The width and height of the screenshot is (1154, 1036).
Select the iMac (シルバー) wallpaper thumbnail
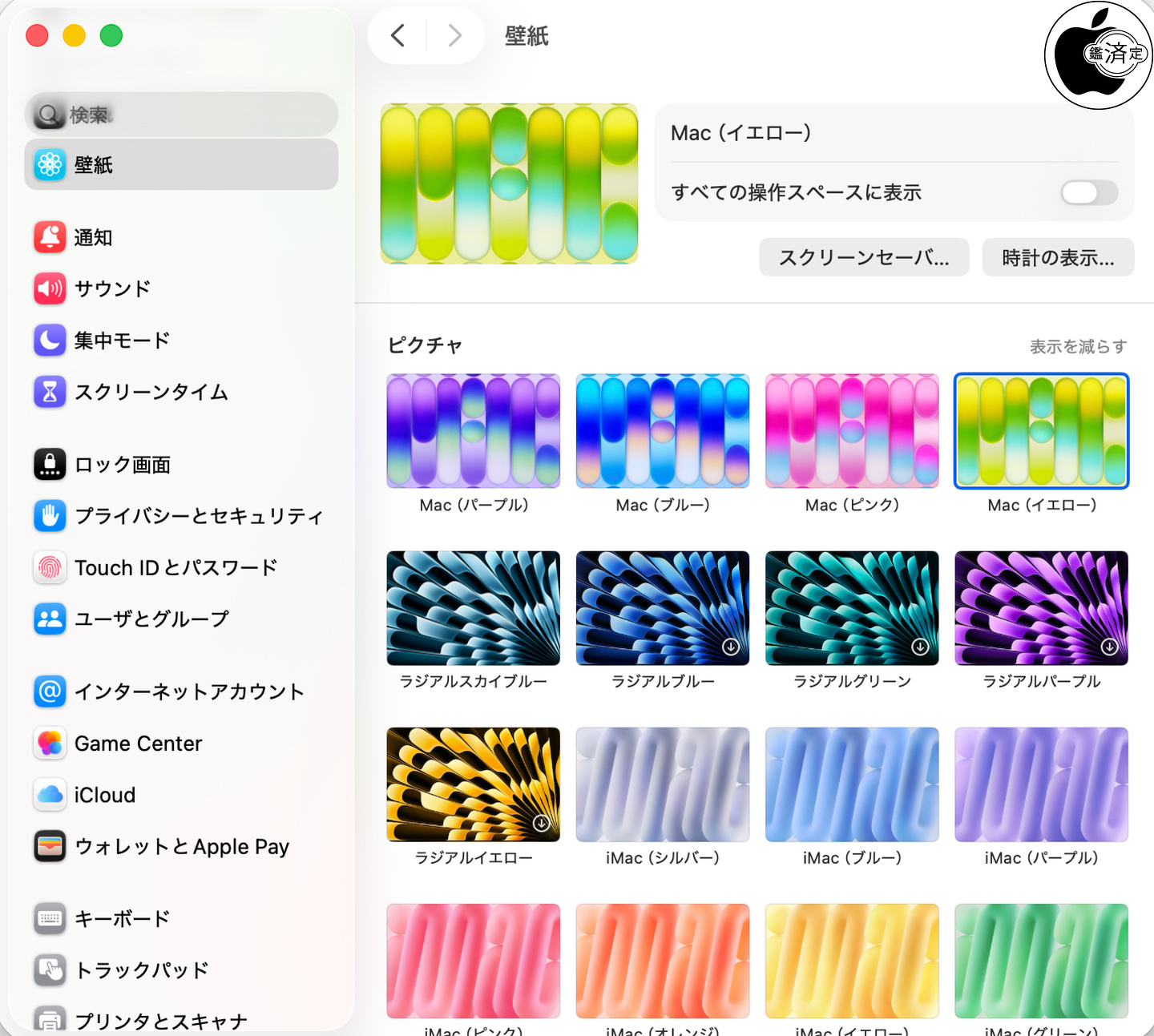click(x=663, y=784)
